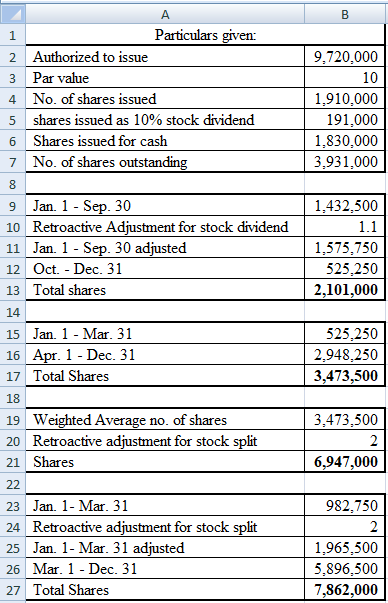
Task: Click Weighted Average no. of shares cell
Action: point(165,420)
